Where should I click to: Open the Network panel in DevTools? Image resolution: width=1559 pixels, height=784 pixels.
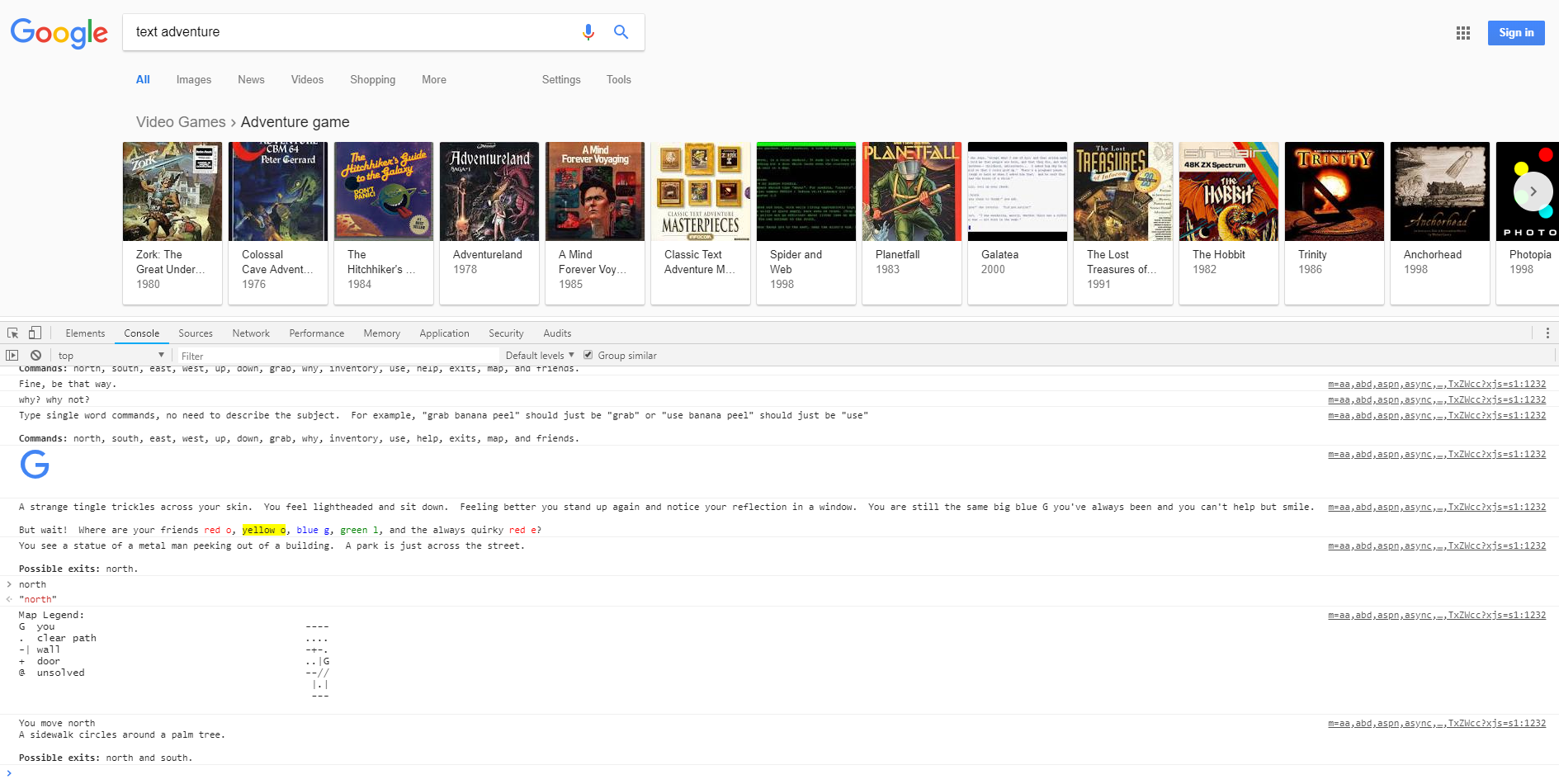click(x=250, y=333)
